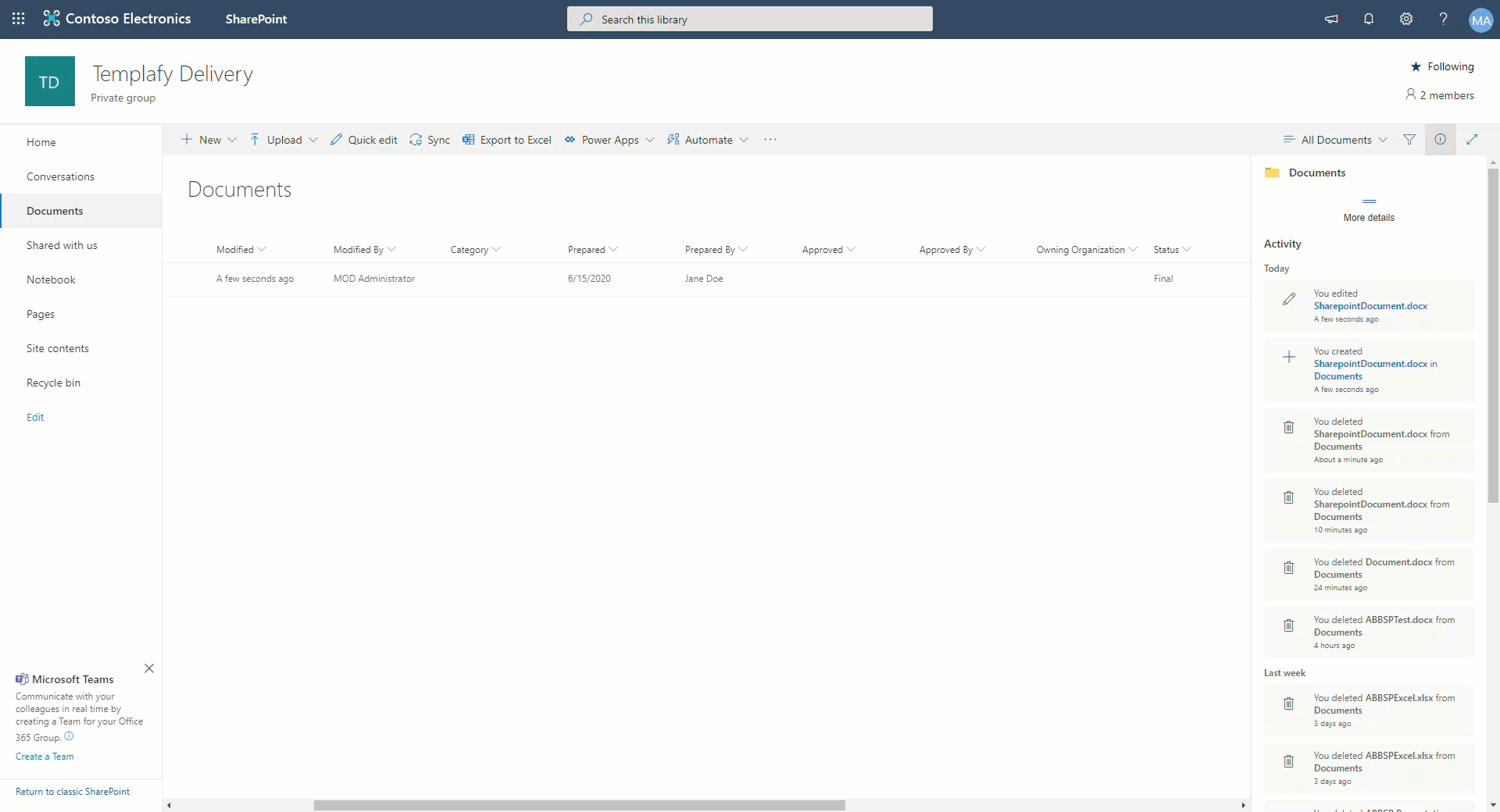Open the Owning Organization column menu

pyautogui.click(x=1086, y=250)
